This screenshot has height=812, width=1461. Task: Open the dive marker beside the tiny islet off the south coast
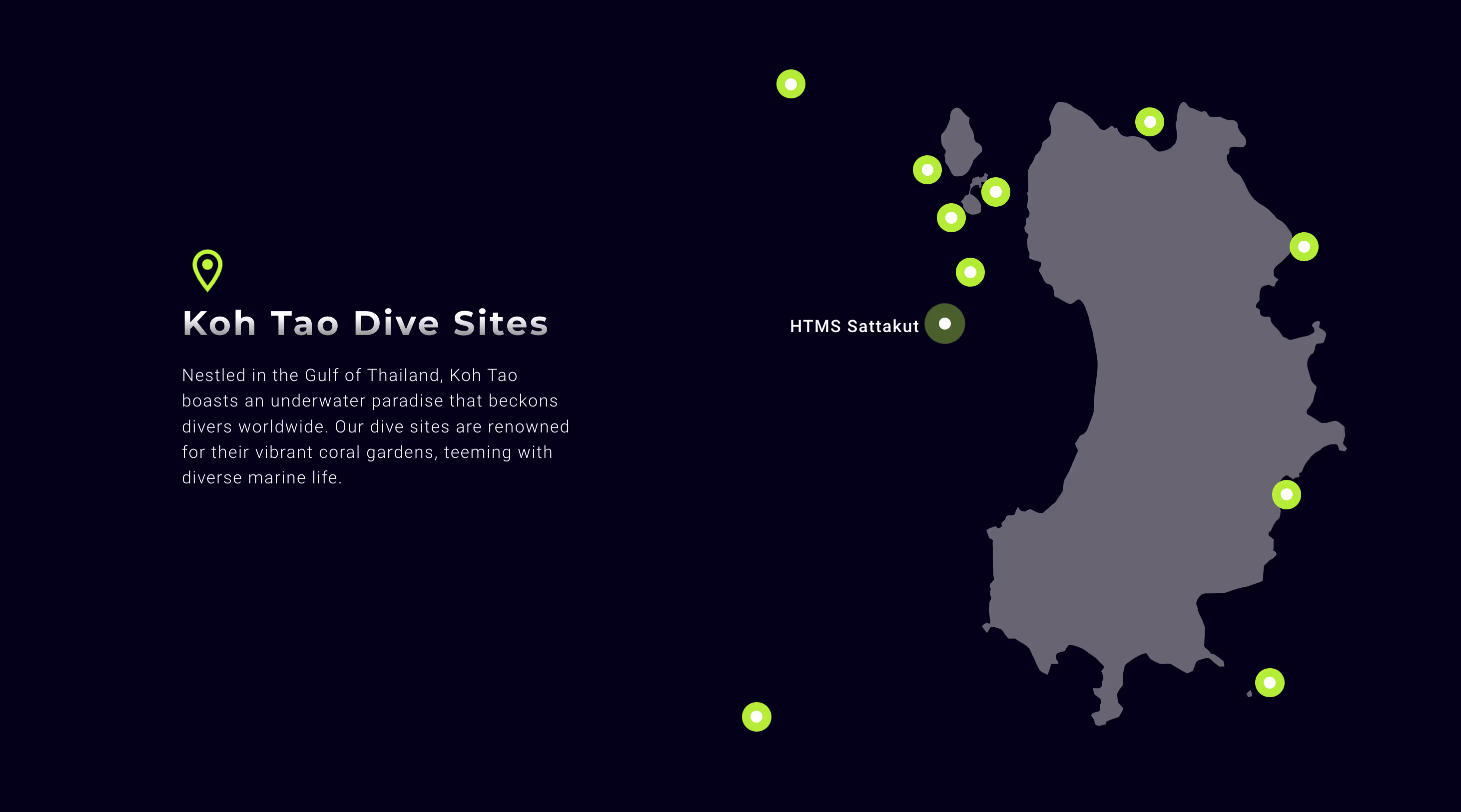(1269, 683)
